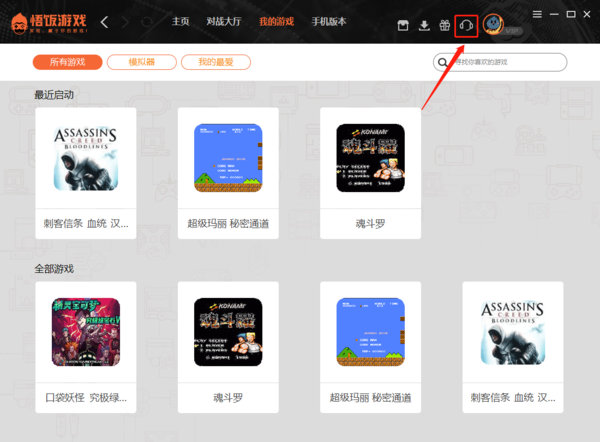The image size is (600, 442).
Task: Click 最近启动 section heading
Action: coord(54,95)
